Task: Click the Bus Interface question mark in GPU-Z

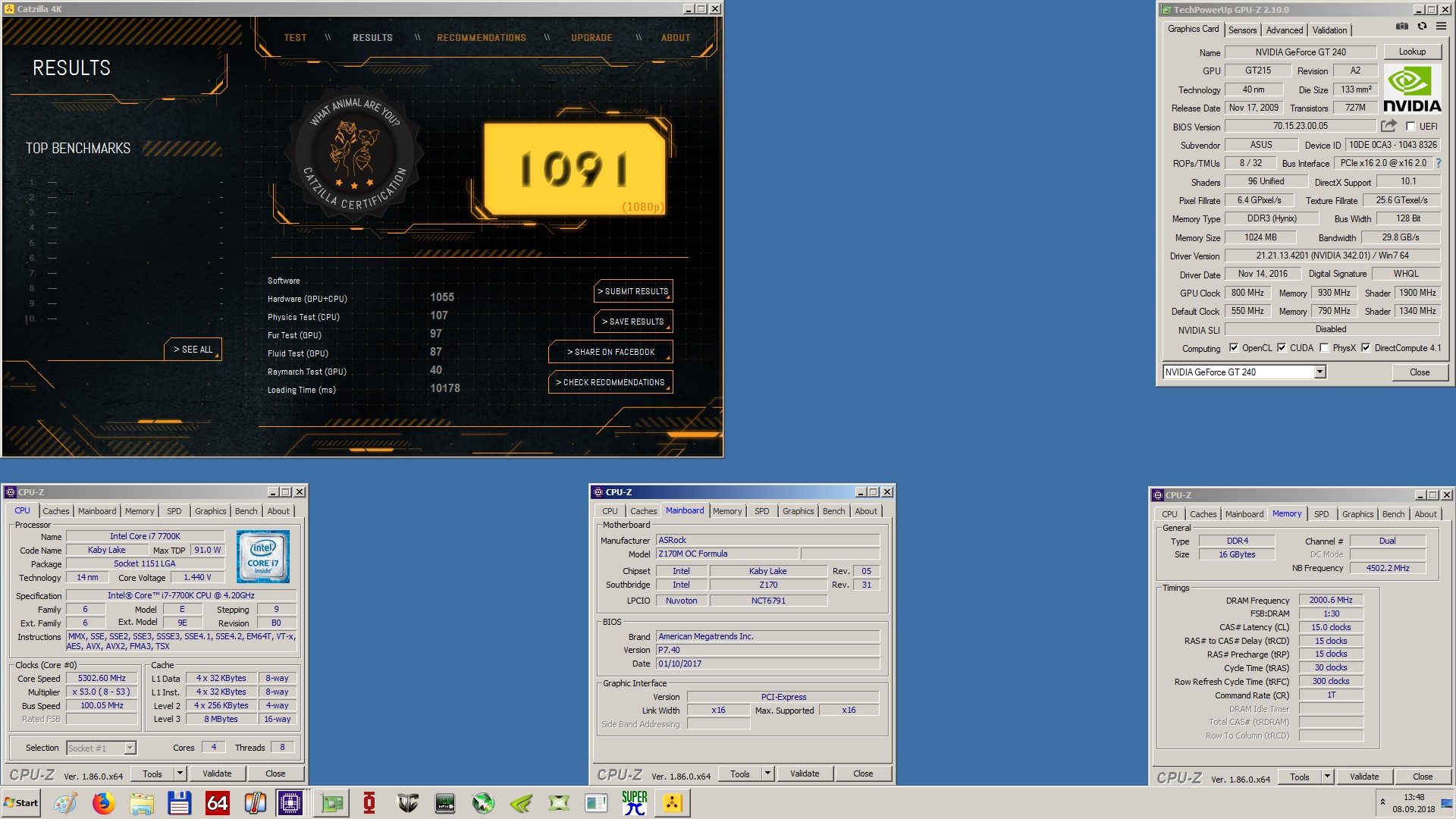Action: (1439, 163)
